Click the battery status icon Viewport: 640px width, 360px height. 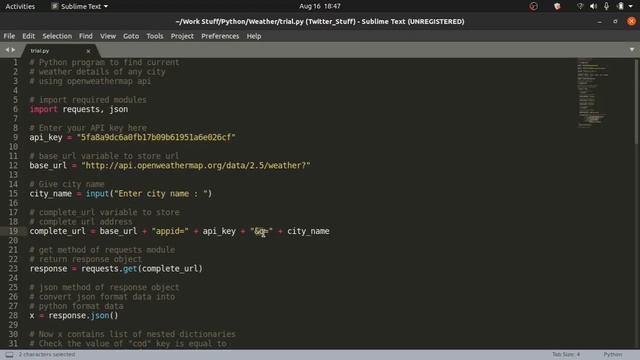pyautogui.click(x=620, y=6)
